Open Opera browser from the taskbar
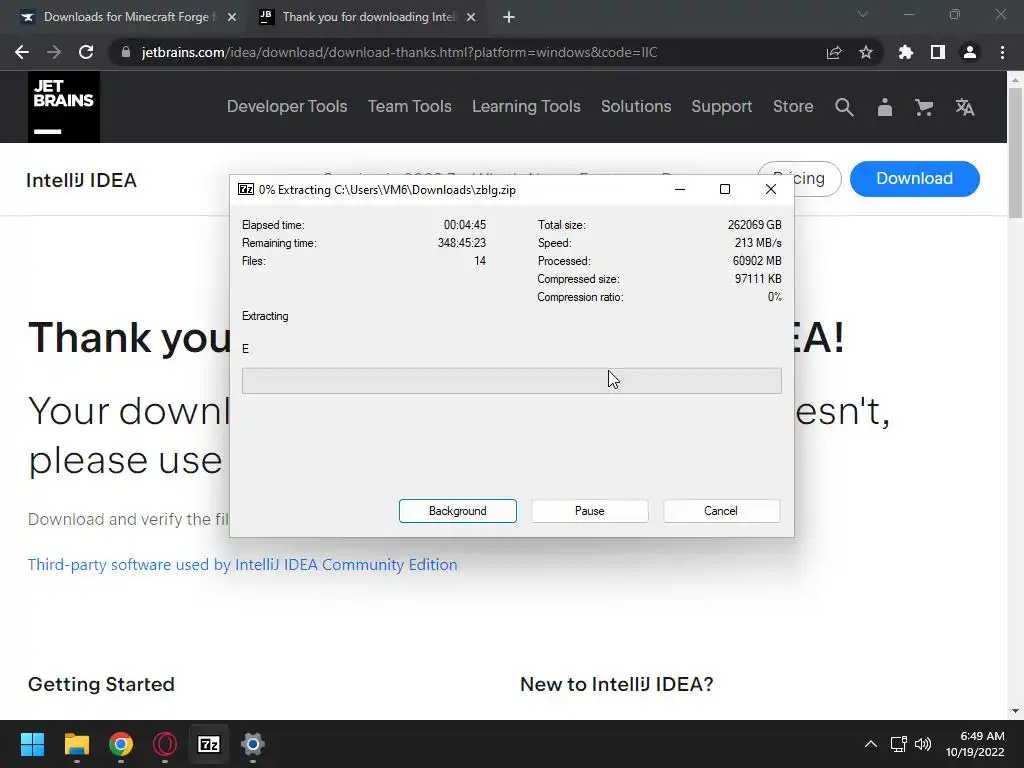 (x=165, y=744)
